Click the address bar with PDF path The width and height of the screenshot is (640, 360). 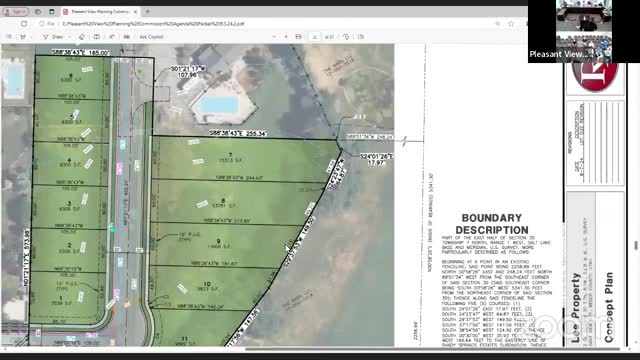click(x=153, y=24)
